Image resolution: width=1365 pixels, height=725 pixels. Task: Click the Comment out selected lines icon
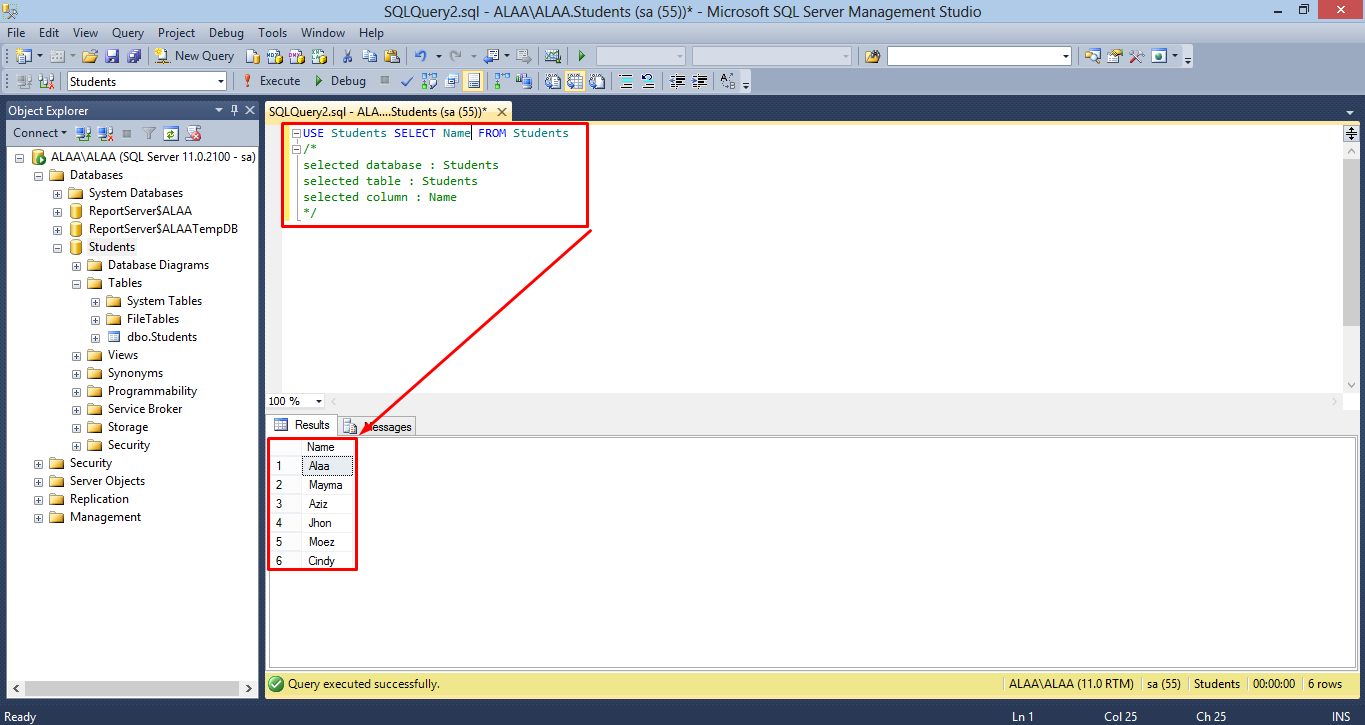pyautogui.click(x=626, y=81)
